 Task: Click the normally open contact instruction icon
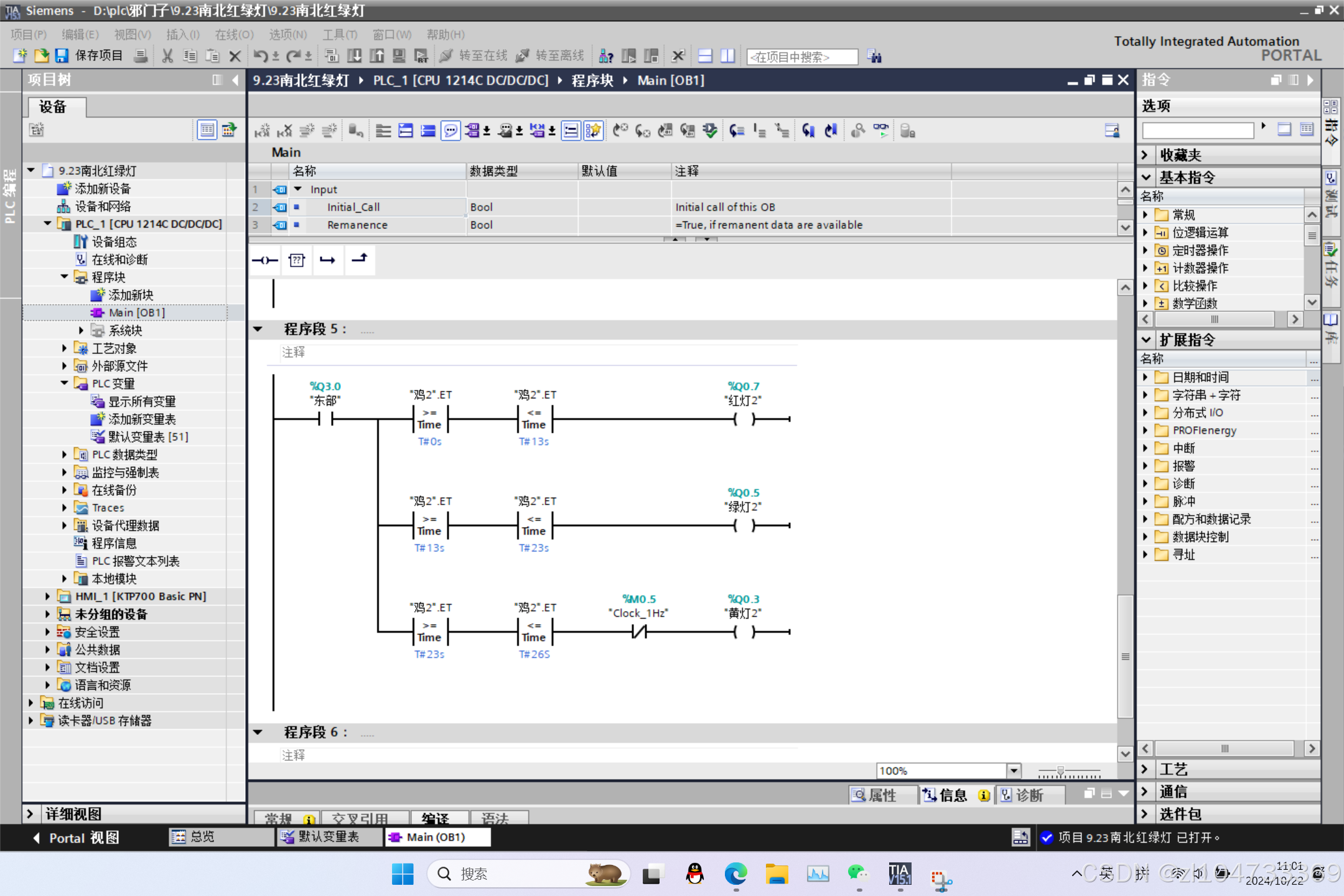[265, 260]
